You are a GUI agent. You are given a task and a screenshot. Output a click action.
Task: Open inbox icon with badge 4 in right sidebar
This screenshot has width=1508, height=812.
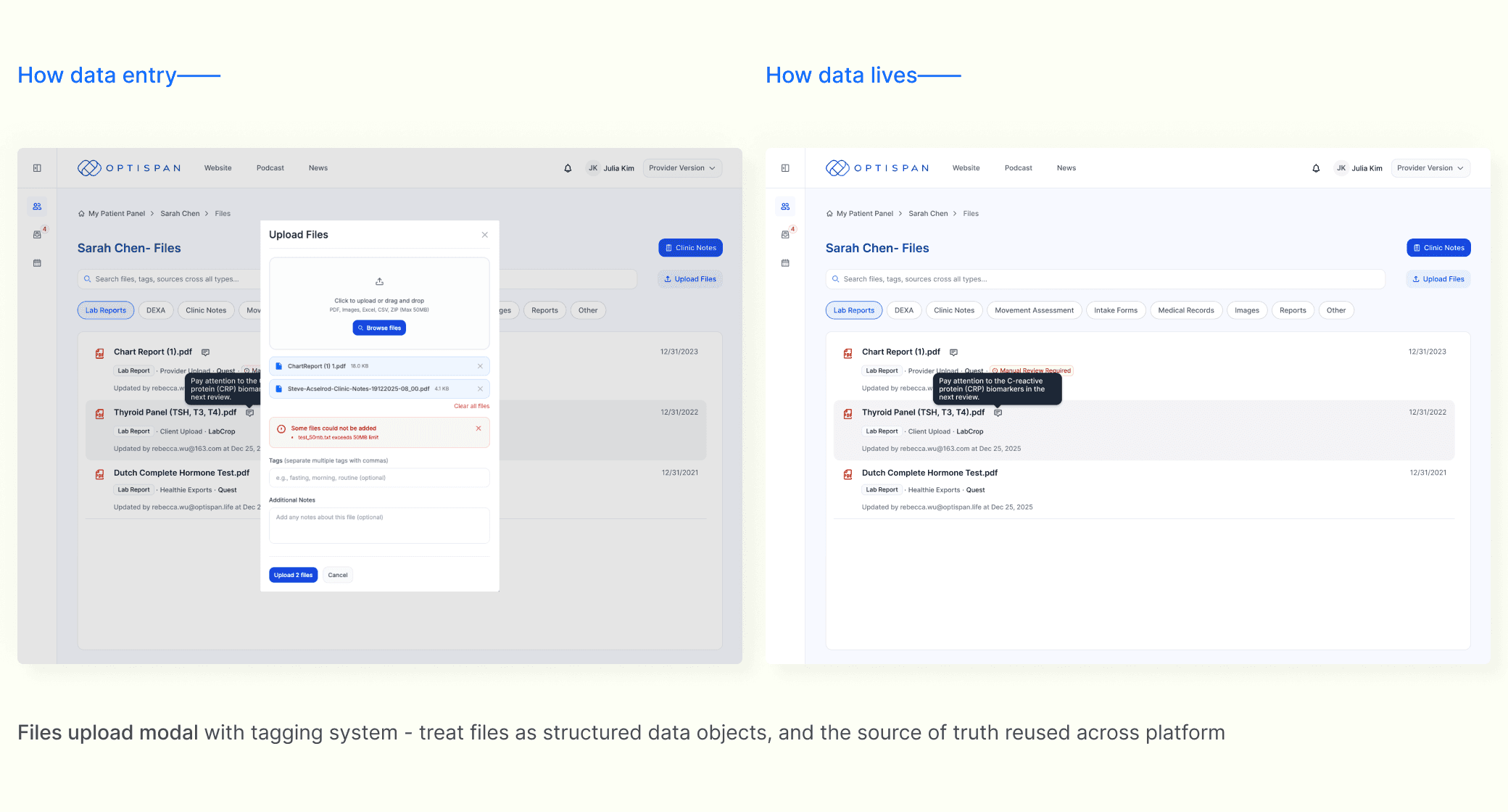pos(785,235)
